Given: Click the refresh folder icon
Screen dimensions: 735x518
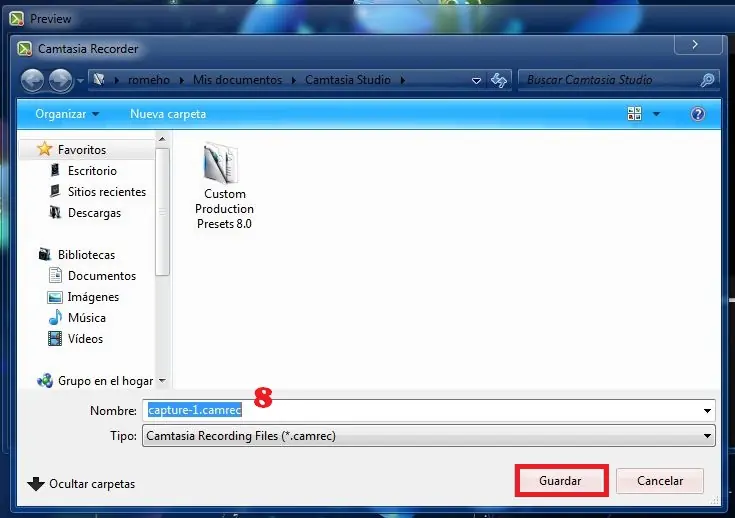Looking at the screenshot, I should [x=499, y=80].
